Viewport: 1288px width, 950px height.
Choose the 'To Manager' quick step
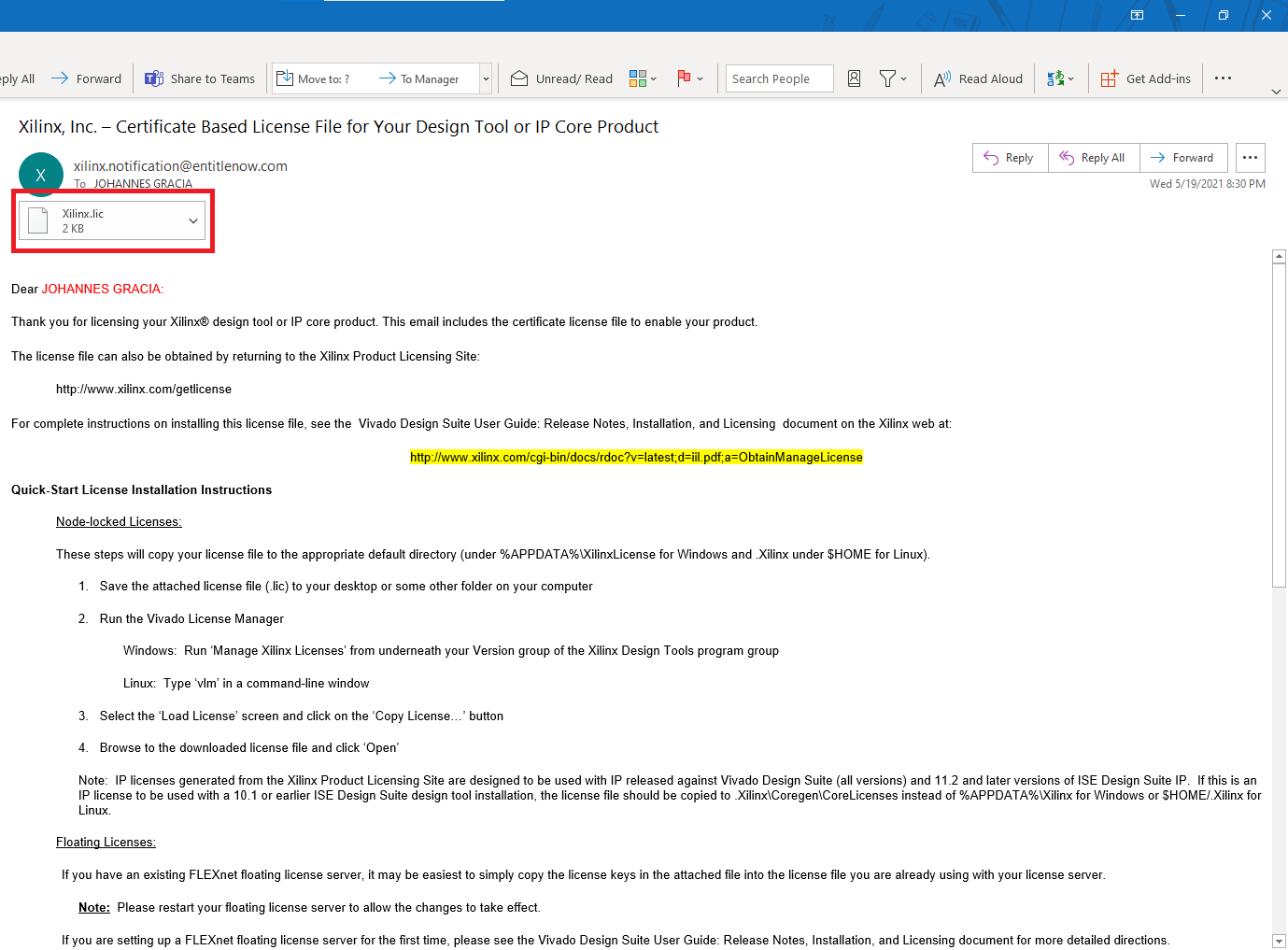419,78
